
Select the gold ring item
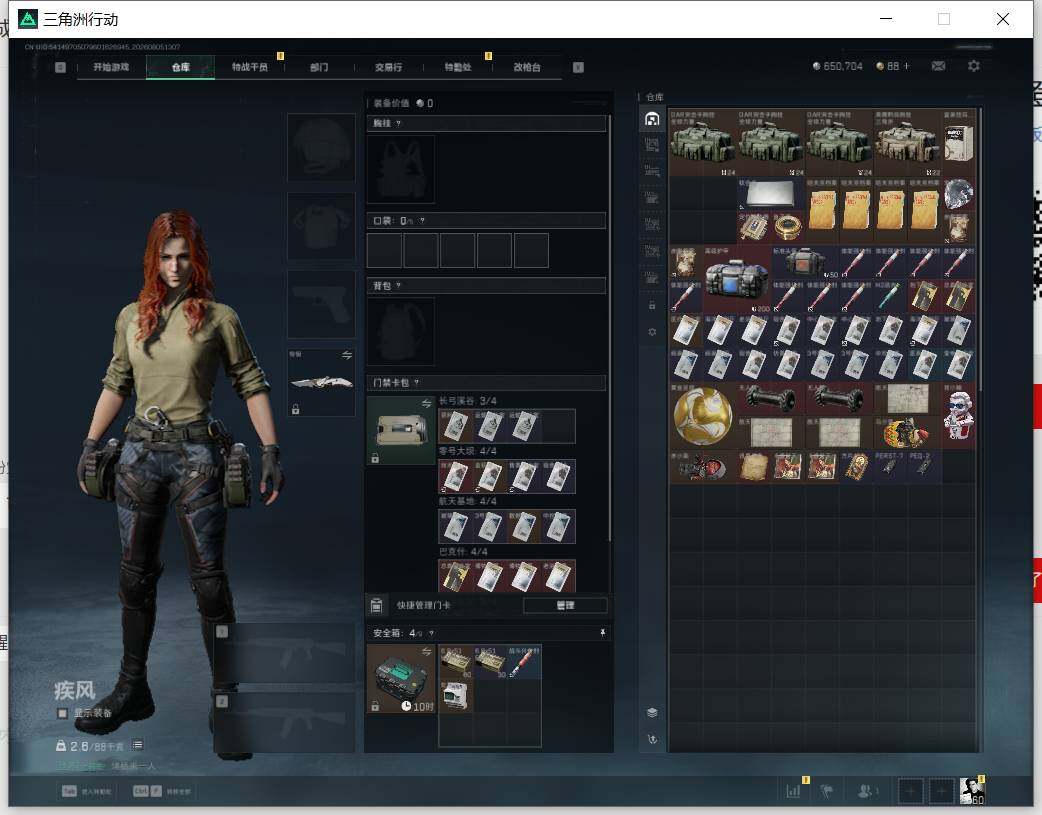[788, 228]
